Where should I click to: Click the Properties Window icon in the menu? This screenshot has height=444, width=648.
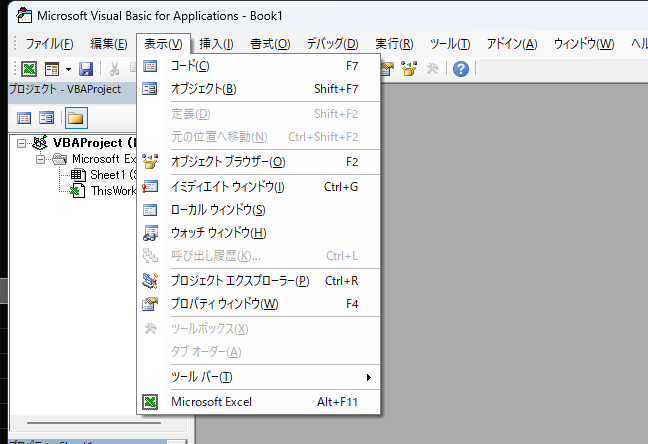pyautogui.click(x=150, y=304)
